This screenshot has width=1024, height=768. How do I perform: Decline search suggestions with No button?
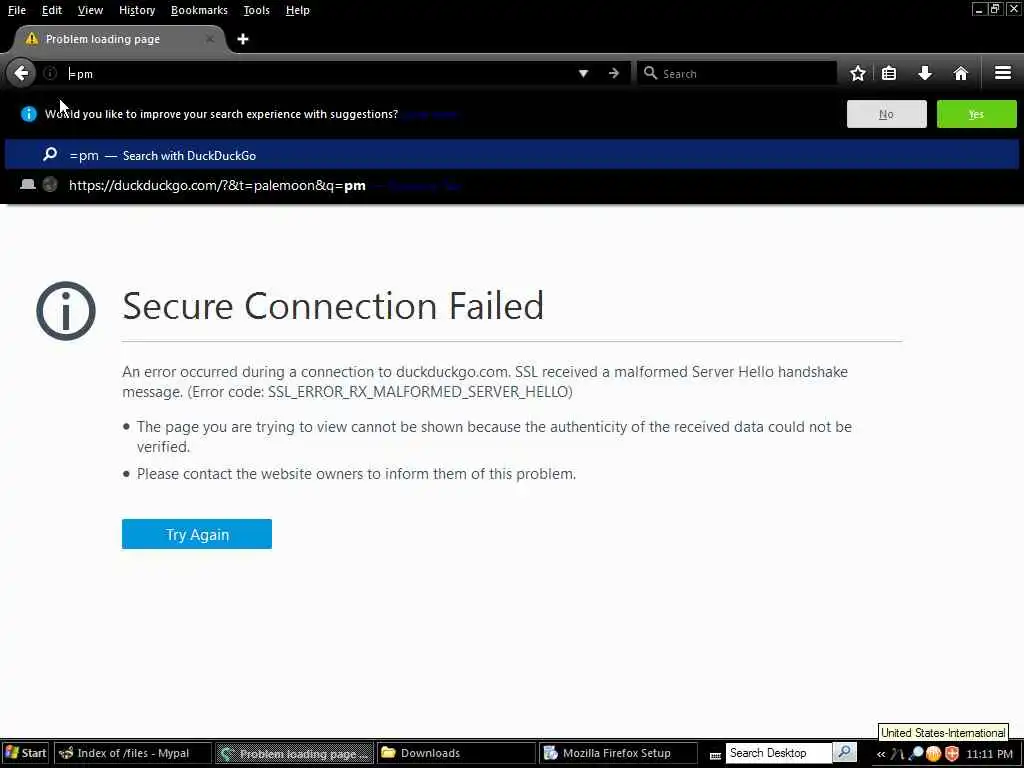886,114
